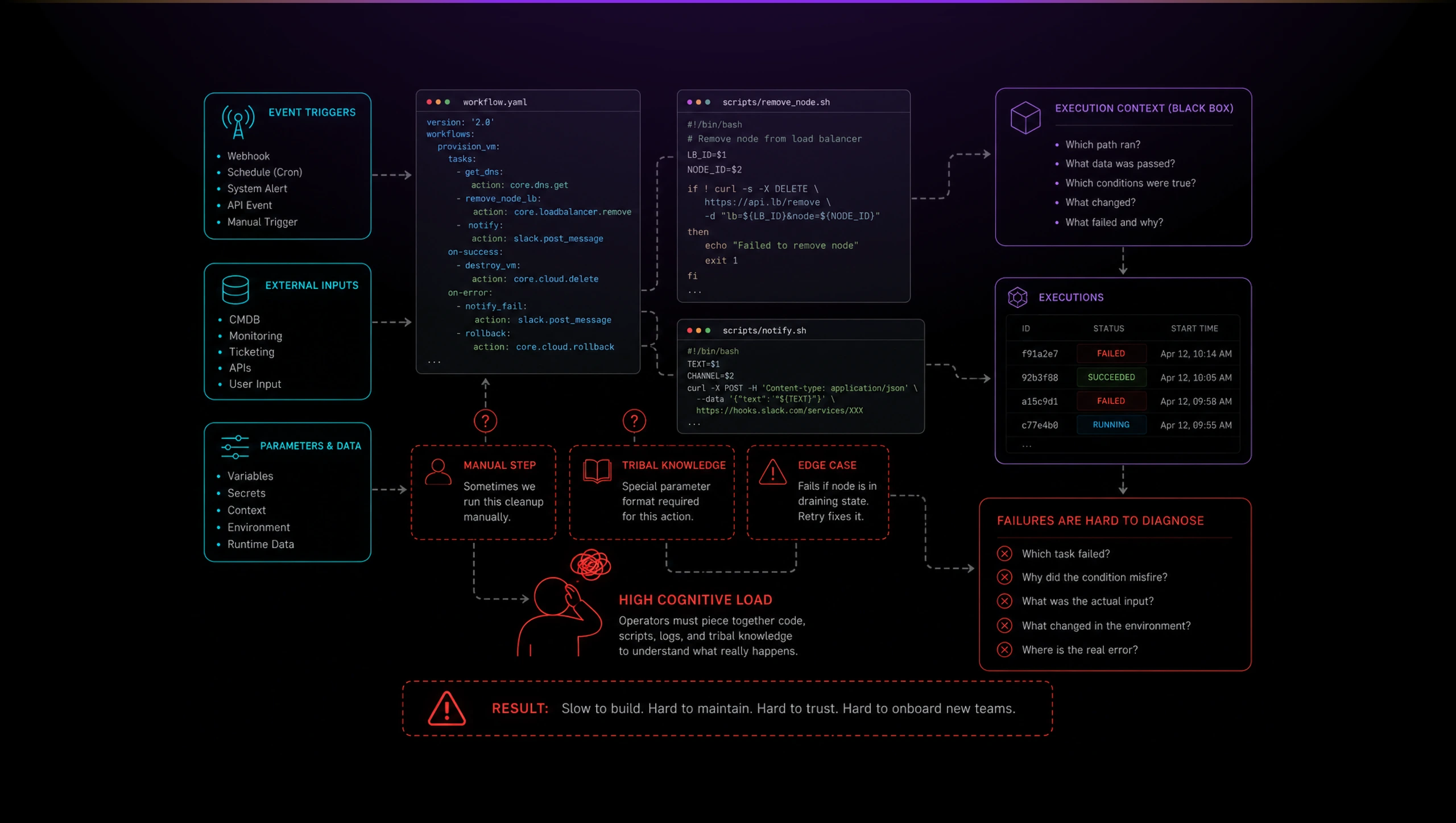Click the Parameters & Data sliders icon
The width and height of the screenshot is (1456, 823).
coord(235,447)
